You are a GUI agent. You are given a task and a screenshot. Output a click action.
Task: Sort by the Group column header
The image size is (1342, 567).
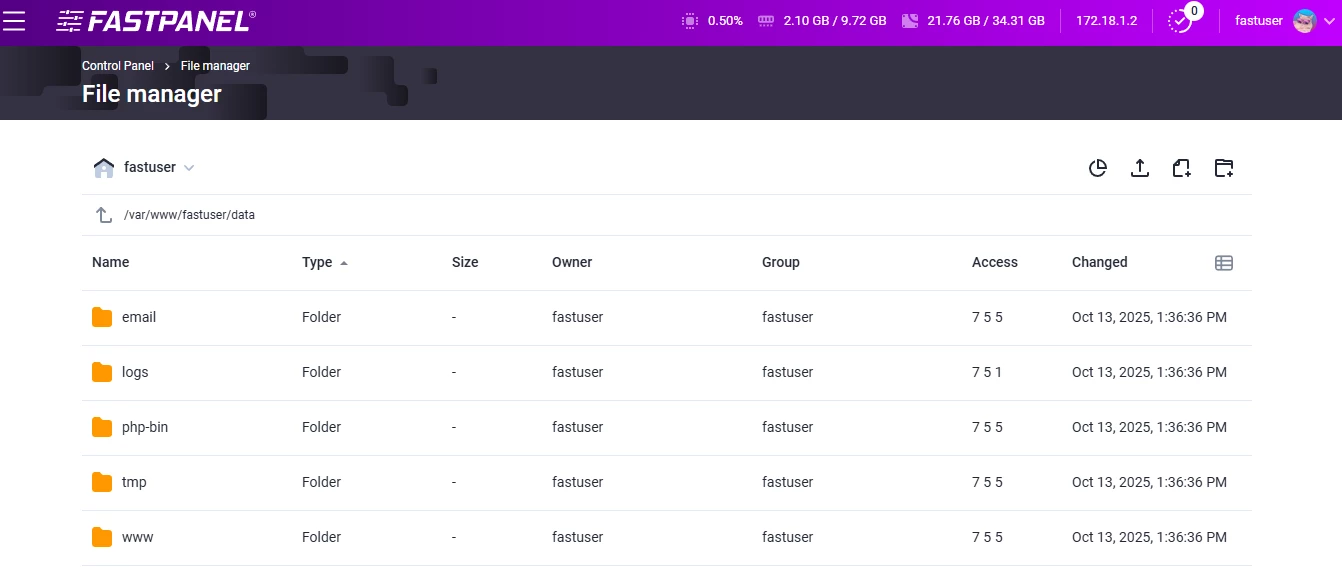pos(781,262)
